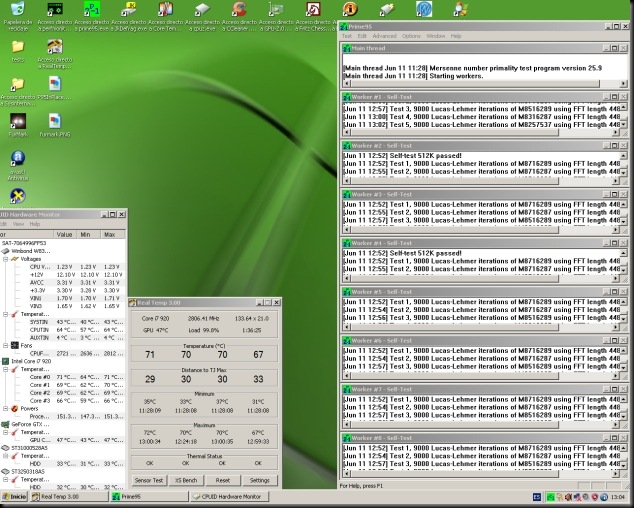Switch to CPUID Hardware Monitor taskbar button

(230, 497)
